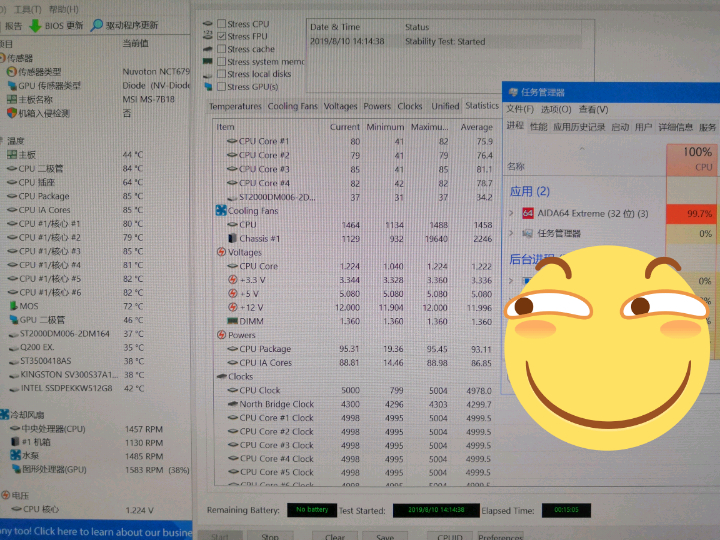Click the Stop button
Viewport: 720px width, 540px height.
click(270, 536)
